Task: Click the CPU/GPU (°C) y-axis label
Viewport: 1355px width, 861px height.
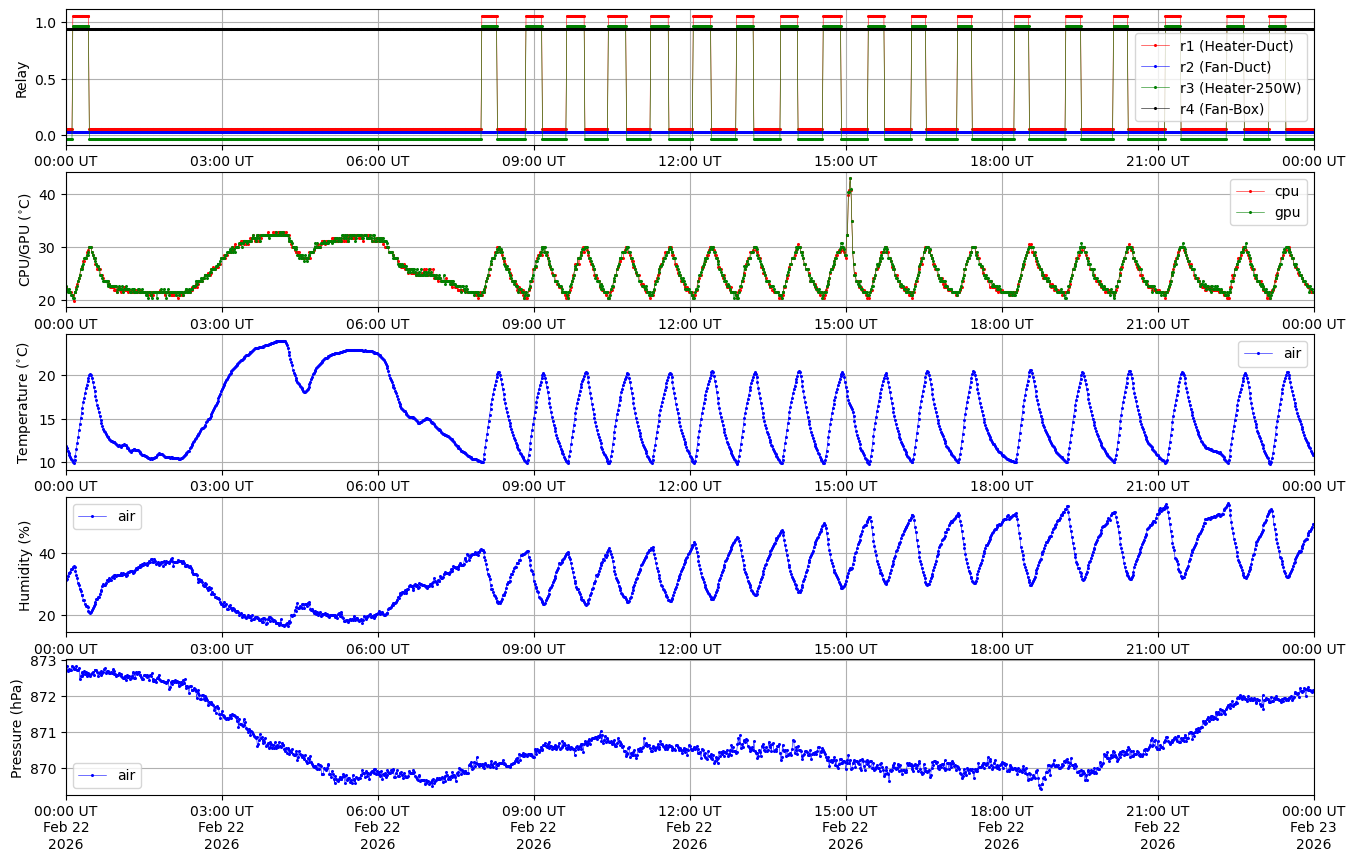Action: pyautogui.click(x=24, y=240)
